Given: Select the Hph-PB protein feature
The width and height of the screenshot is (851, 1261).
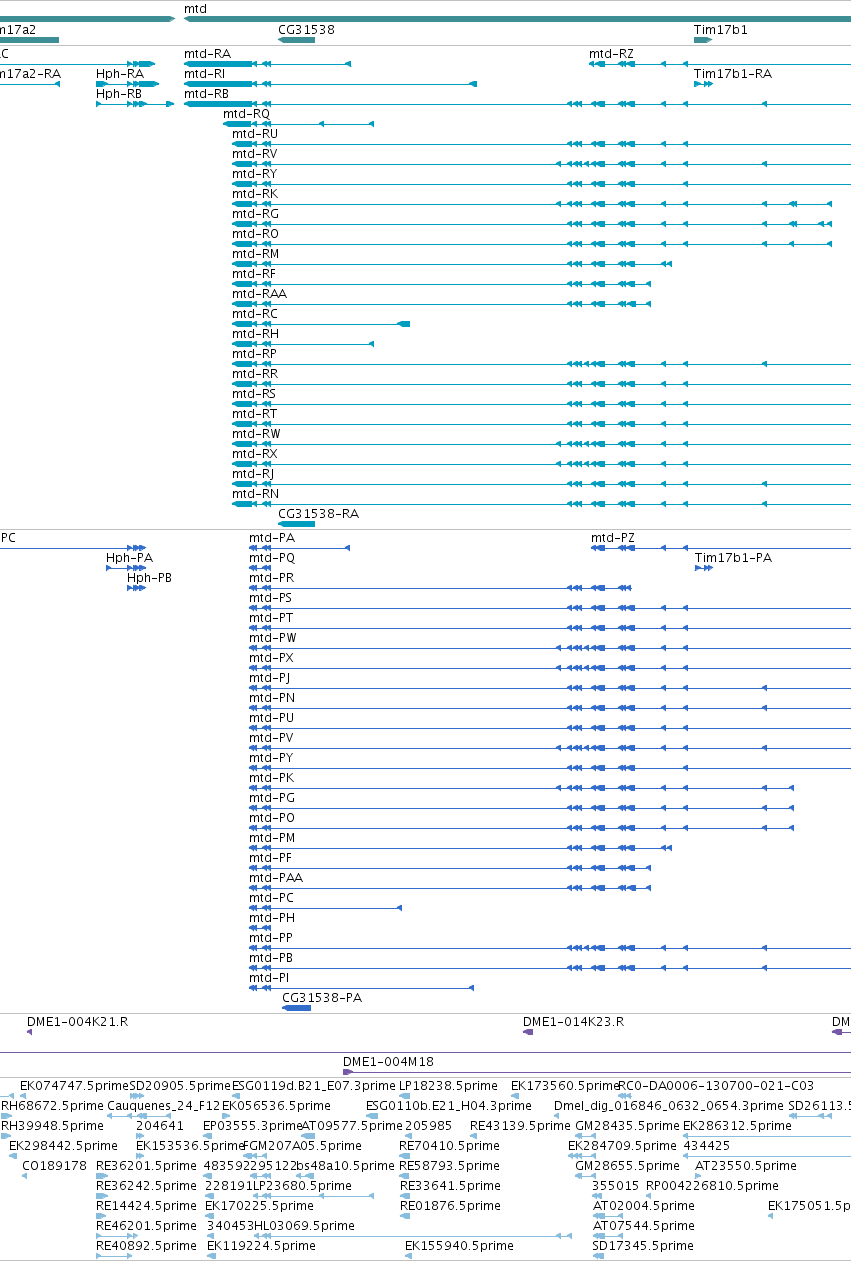Looking at the screenshot, I should click(x=149, y=577).
